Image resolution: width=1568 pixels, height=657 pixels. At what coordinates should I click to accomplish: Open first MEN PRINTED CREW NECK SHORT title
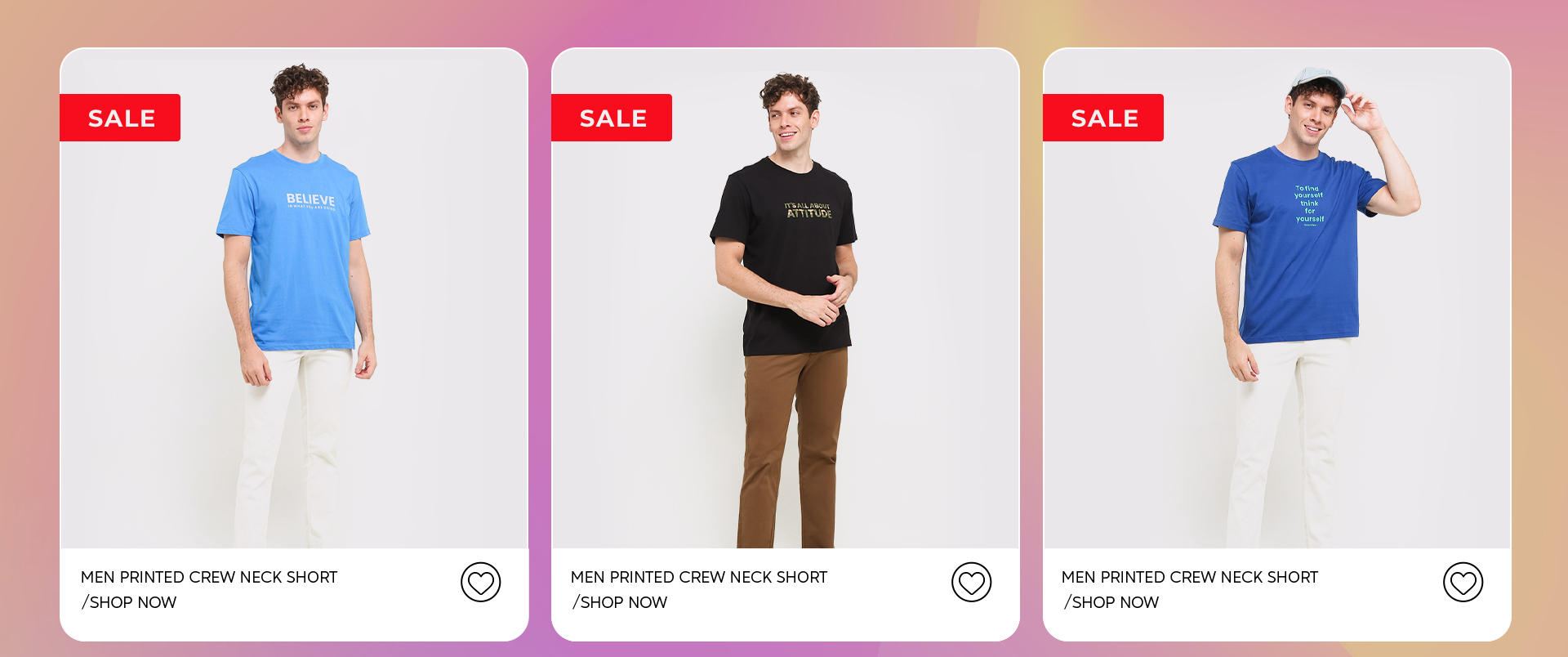pos(209,577)
